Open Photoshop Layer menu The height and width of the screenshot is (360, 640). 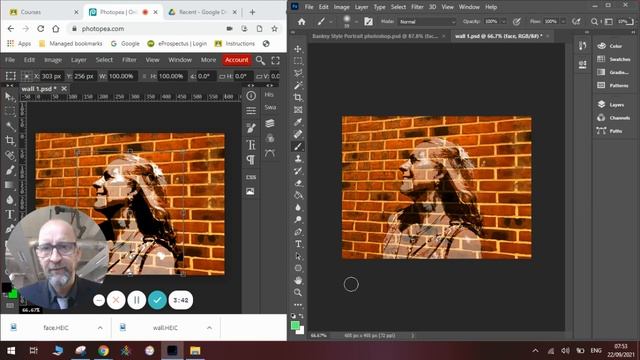361,7
